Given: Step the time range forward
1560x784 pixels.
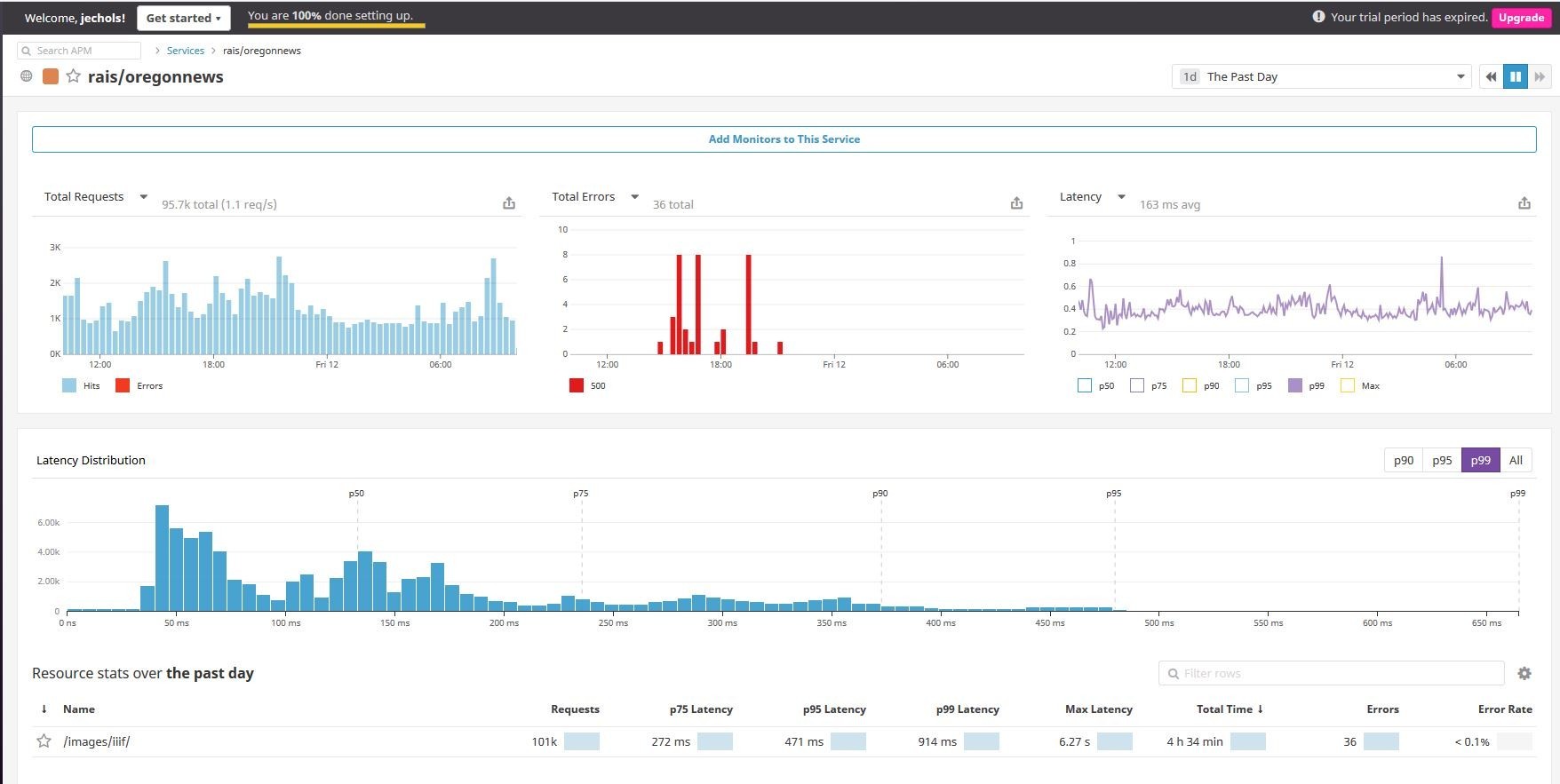Looking at the screenshot, I should pos(1540,76).
